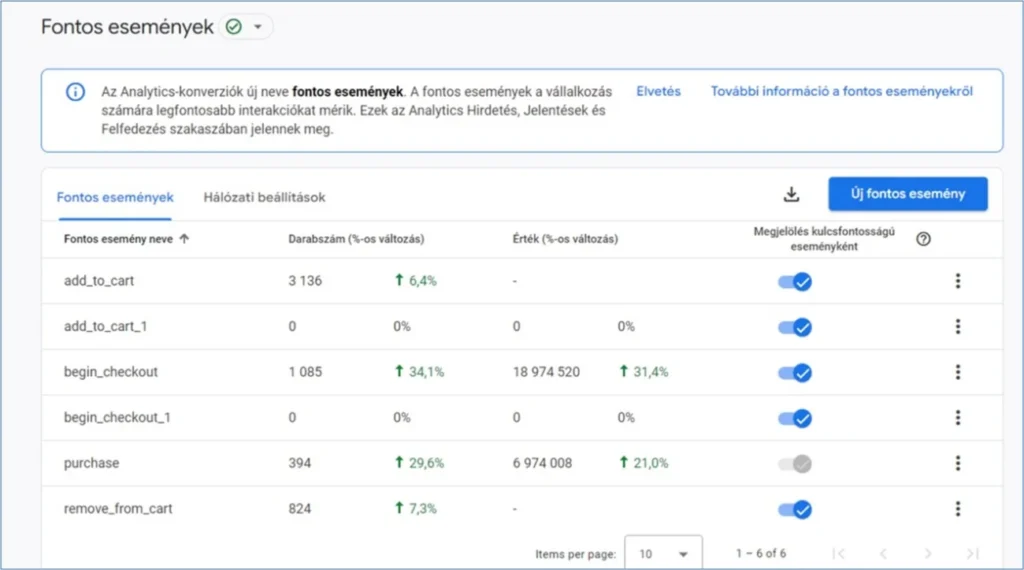Screen dimensions: 1024x570
Task: Open the three-dot menu for purchase row
Action: click(957, 463)
